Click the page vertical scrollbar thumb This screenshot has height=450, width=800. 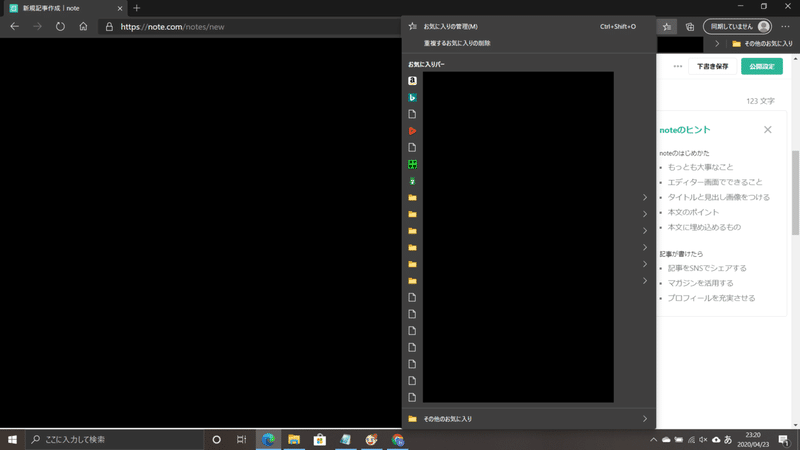point(795,193)
